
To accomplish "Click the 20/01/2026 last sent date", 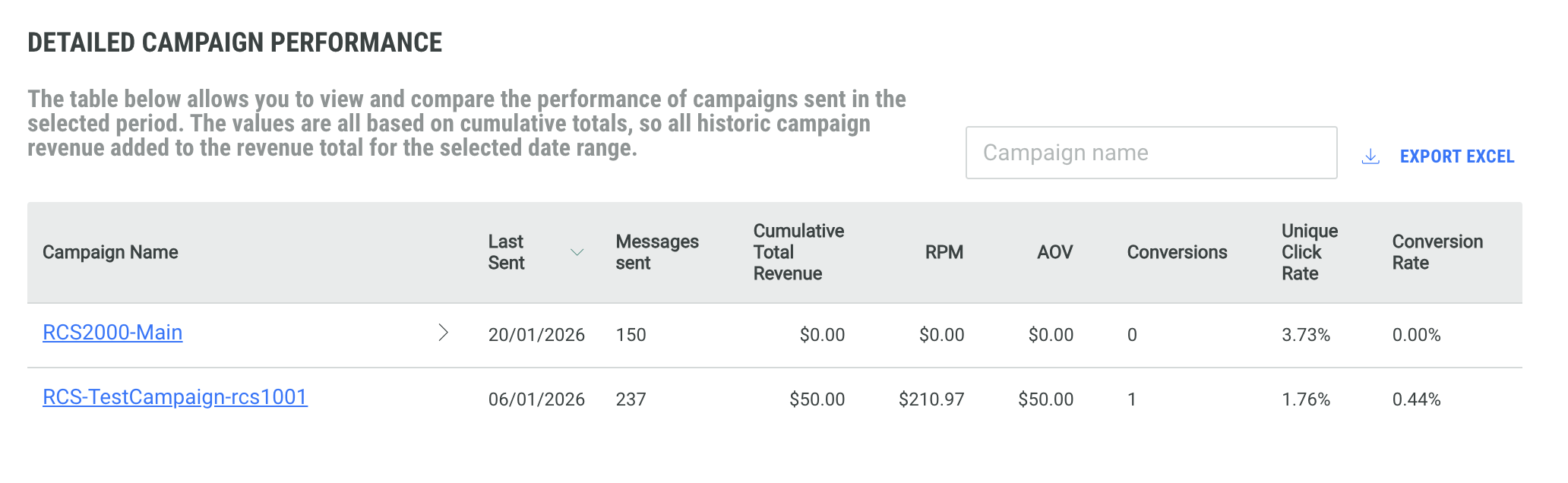I will coord(536,335).
